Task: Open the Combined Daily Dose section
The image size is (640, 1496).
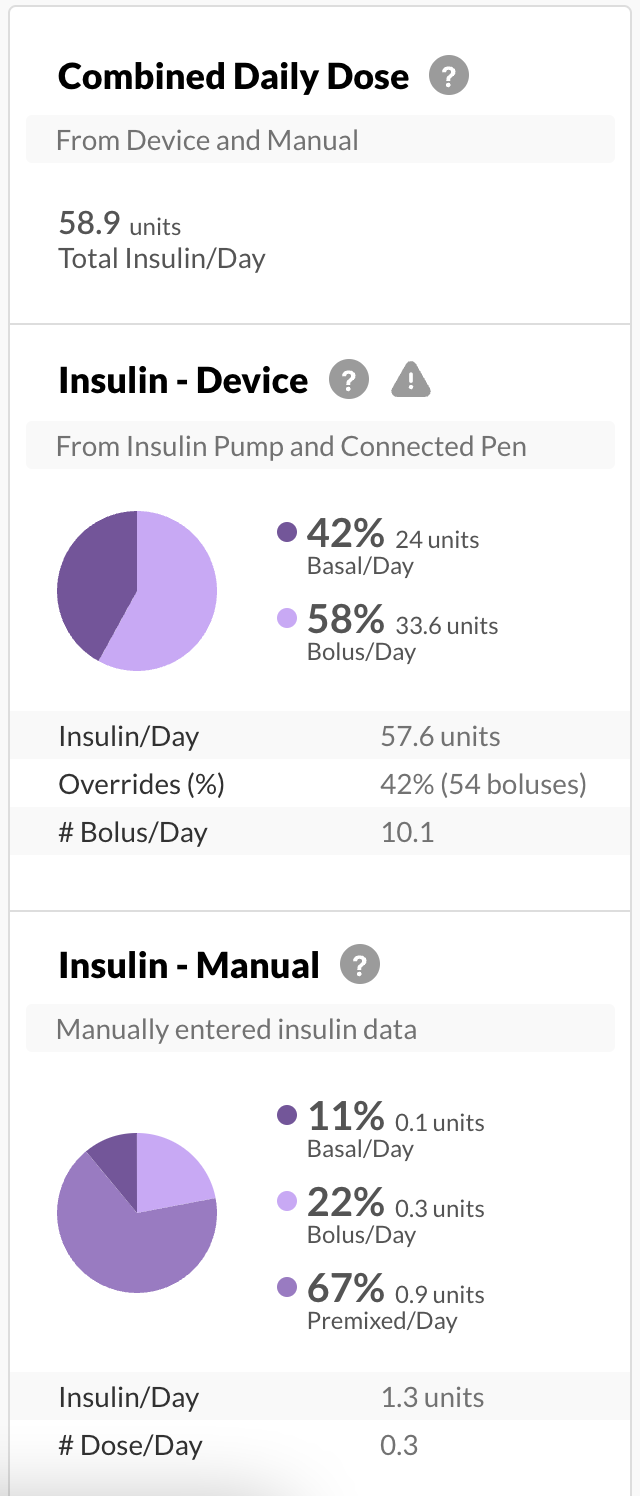Action: coord(234,74)
